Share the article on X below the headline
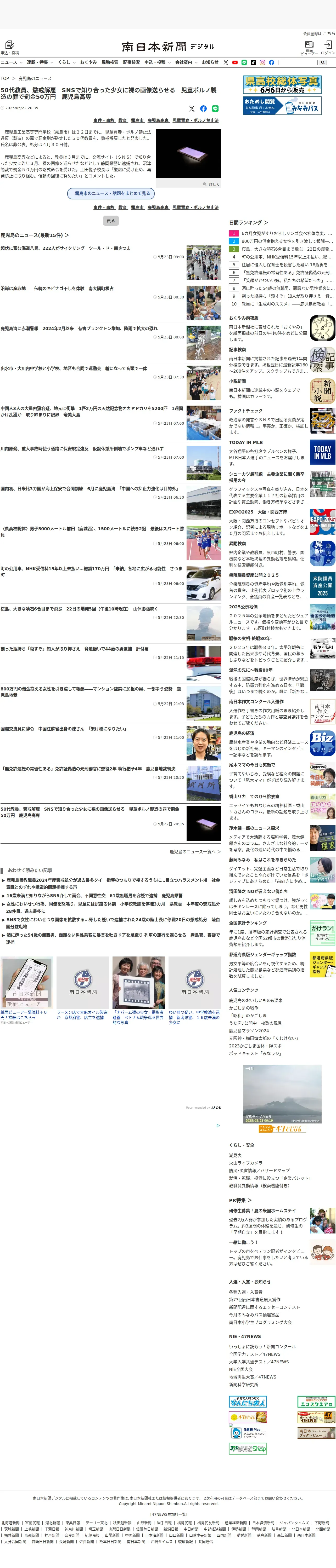 192,108
